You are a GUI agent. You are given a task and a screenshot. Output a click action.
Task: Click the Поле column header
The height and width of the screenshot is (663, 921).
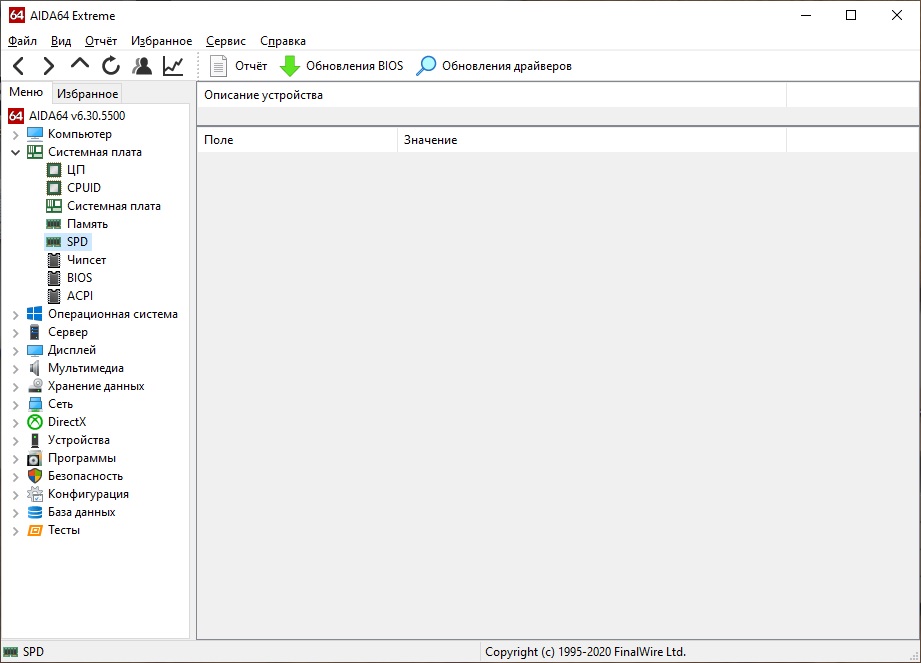pyautogui.click(x=297, y=140)
